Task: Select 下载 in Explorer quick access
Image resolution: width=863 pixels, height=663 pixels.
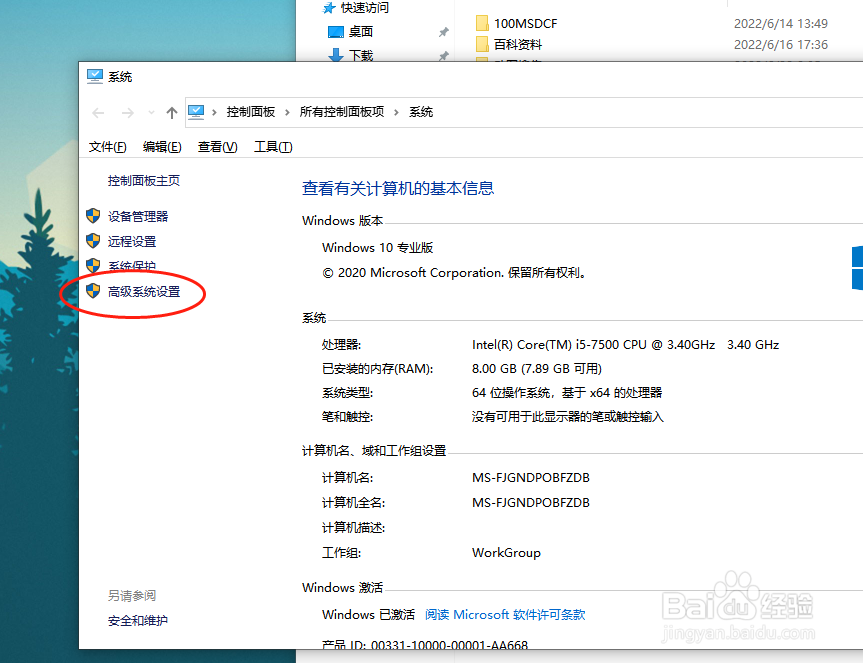Action: click(361, 56)
